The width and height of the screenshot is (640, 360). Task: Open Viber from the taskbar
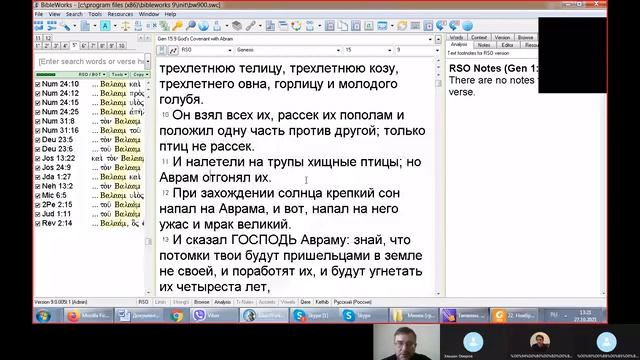click(214, 316)
